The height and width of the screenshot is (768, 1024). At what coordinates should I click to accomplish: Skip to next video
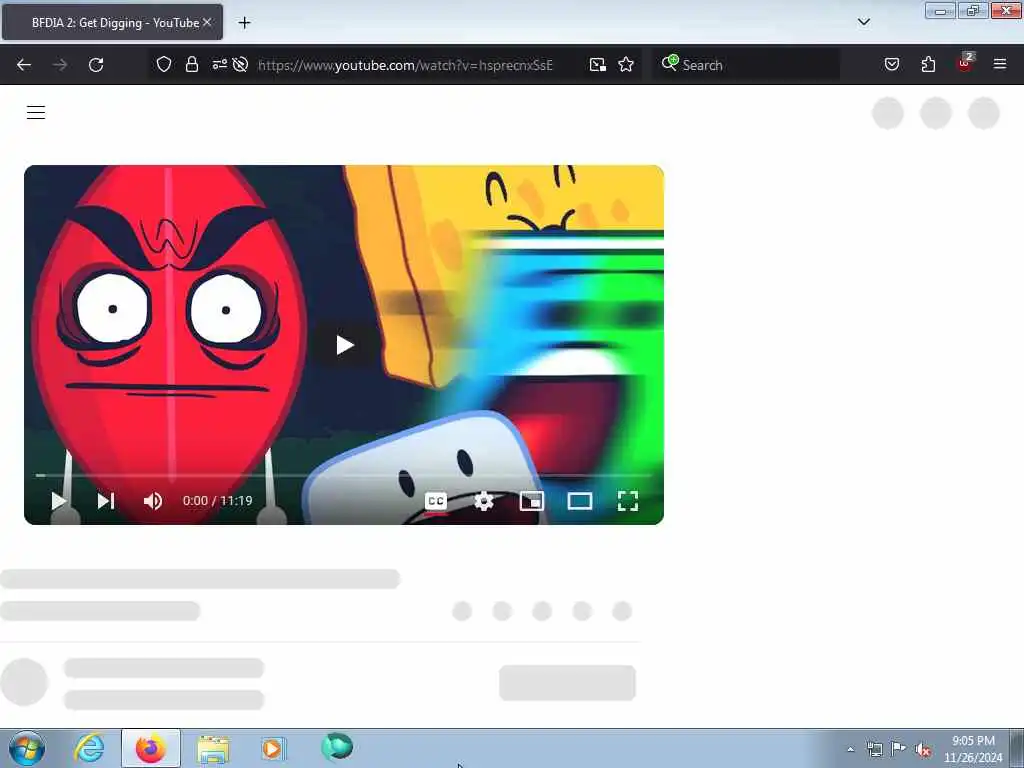pos(106,501)
